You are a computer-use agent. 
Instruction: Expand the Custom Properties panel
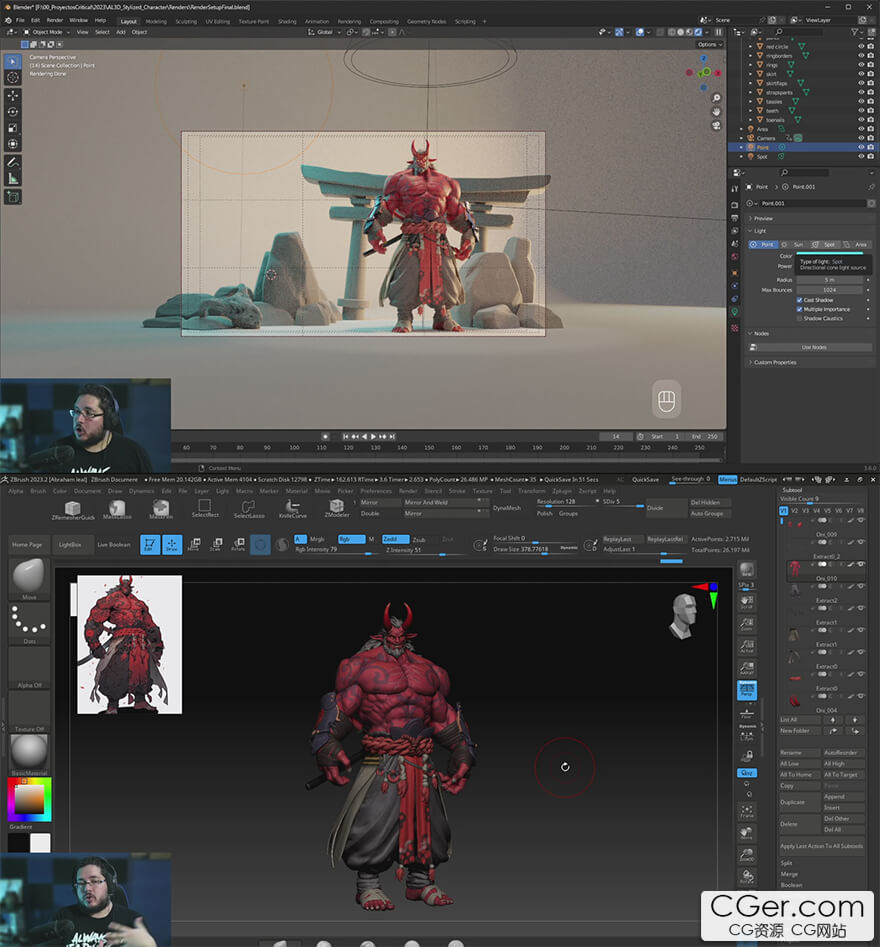coord(775,362)
